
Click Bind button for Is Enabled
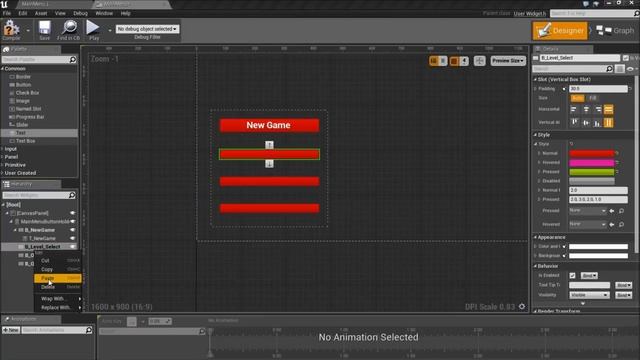point(589,276)
